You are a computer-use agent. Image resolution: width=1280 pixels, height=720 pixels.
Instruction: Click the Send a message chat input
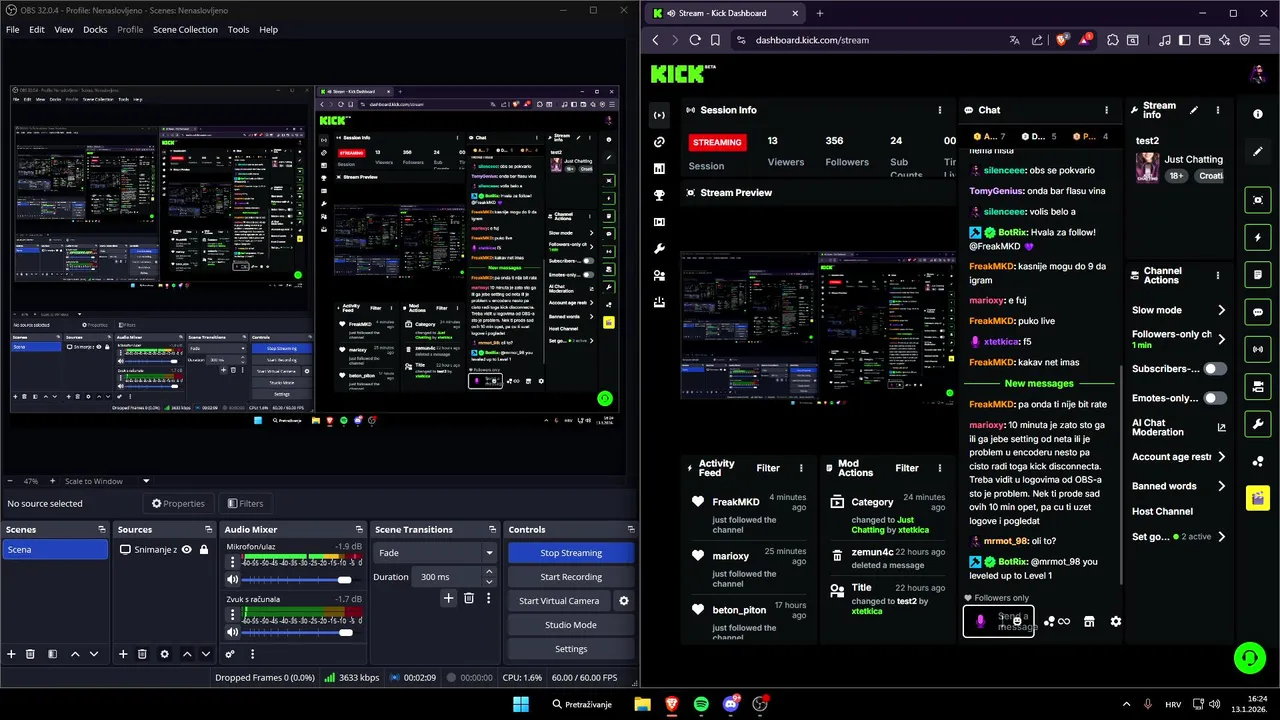click(999, 621)
